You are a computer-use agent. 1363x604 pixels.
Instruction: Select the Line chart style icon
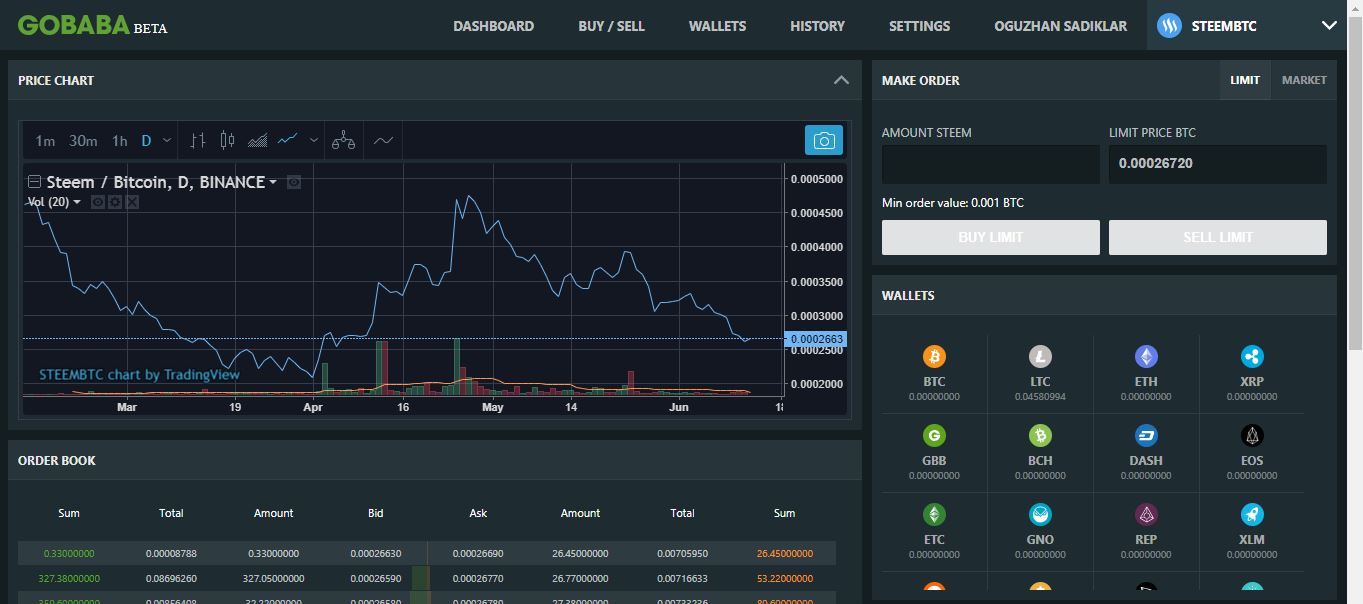[x=288, y=140]
